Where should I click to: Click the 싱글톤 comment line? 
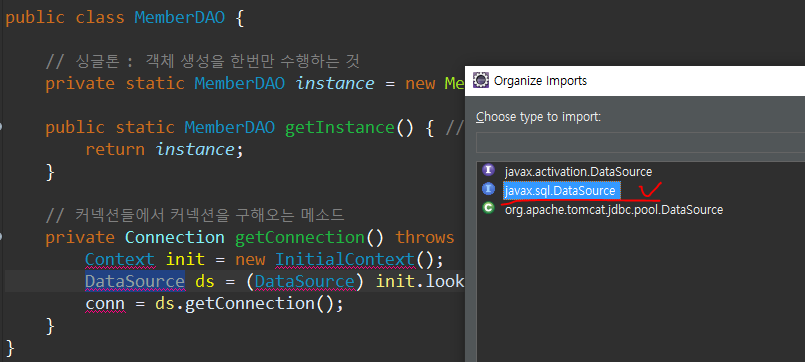(202, 62)
